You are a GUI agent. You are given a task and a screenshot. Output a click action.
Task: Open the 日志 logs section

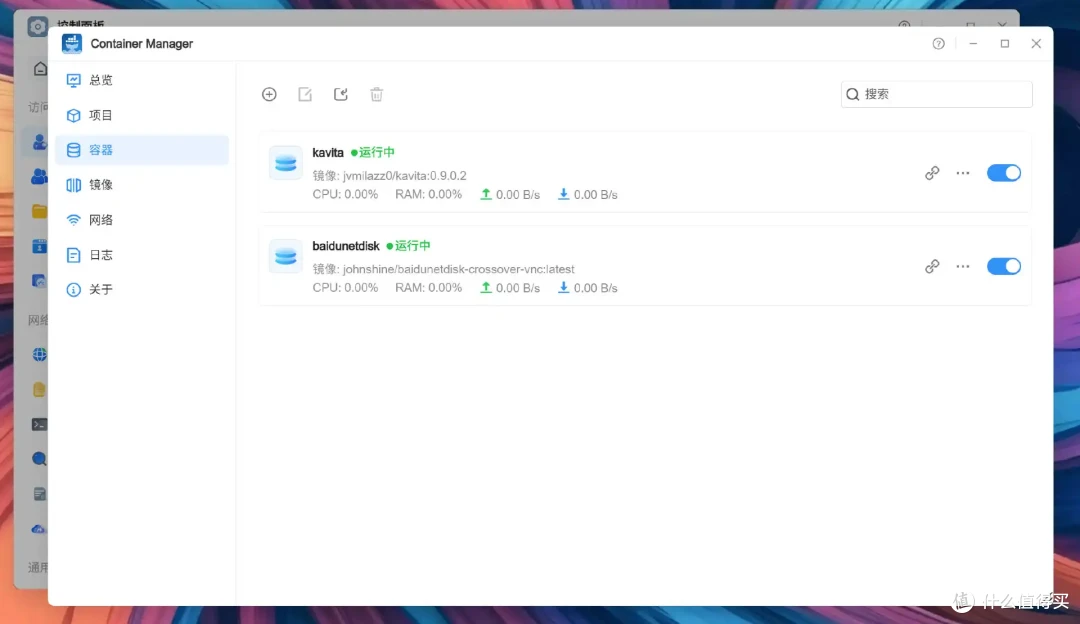(142, 255)
